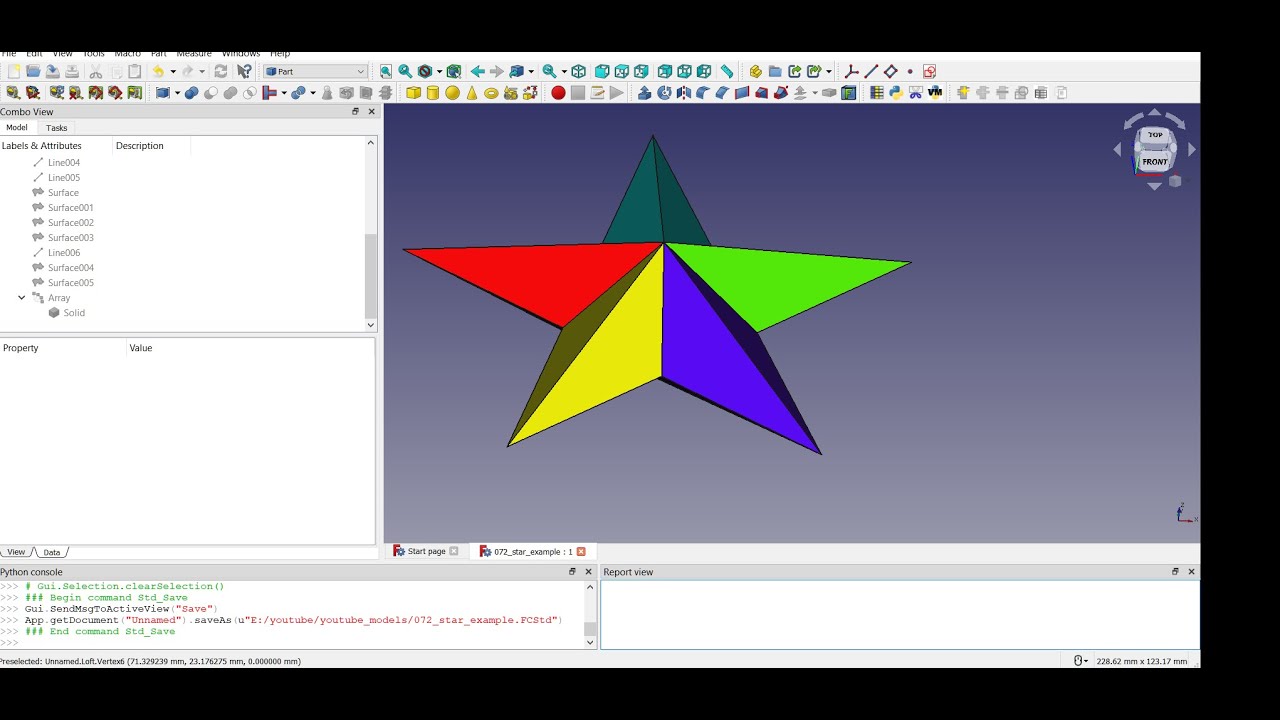Revolve a selected shape icon
The width and height of the screenshot is (1280, 720).
pos(664,93)
